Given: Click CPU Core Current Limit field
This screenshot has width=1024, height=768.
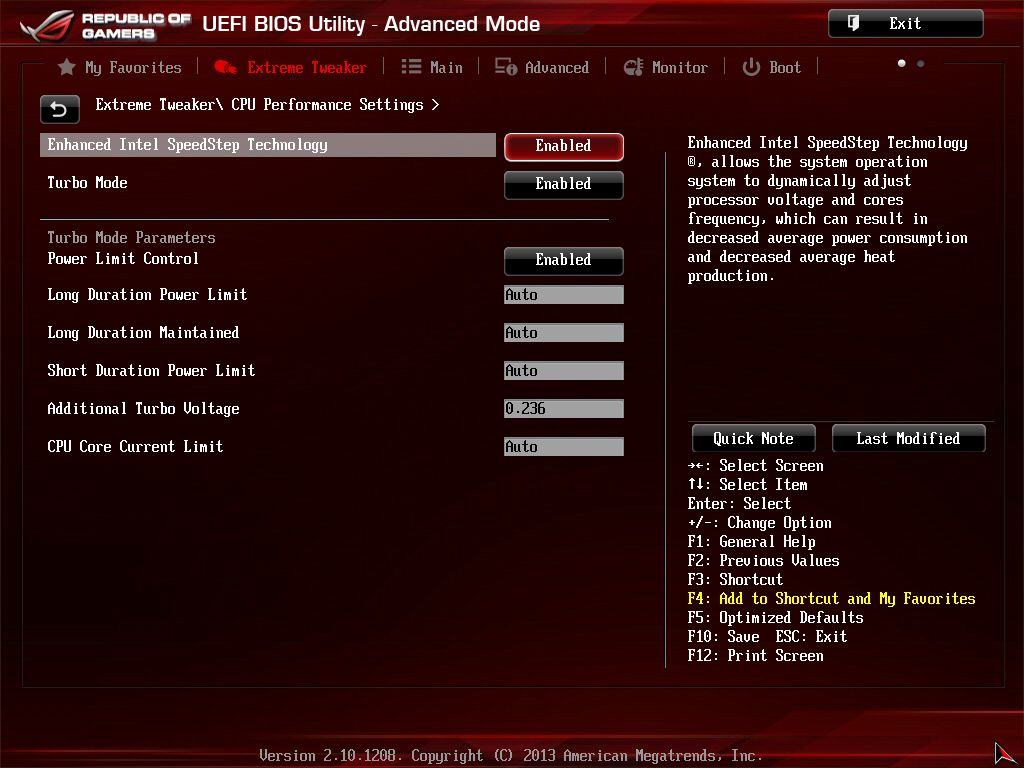Looking at the screenshot, I should (x=564, y=447).
